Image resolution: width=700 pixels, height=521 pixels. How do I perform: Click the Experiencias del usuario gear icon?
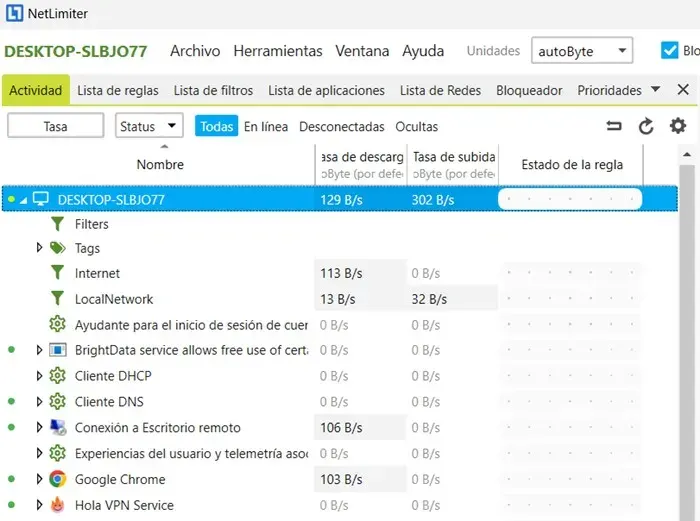tap(57, 454)
